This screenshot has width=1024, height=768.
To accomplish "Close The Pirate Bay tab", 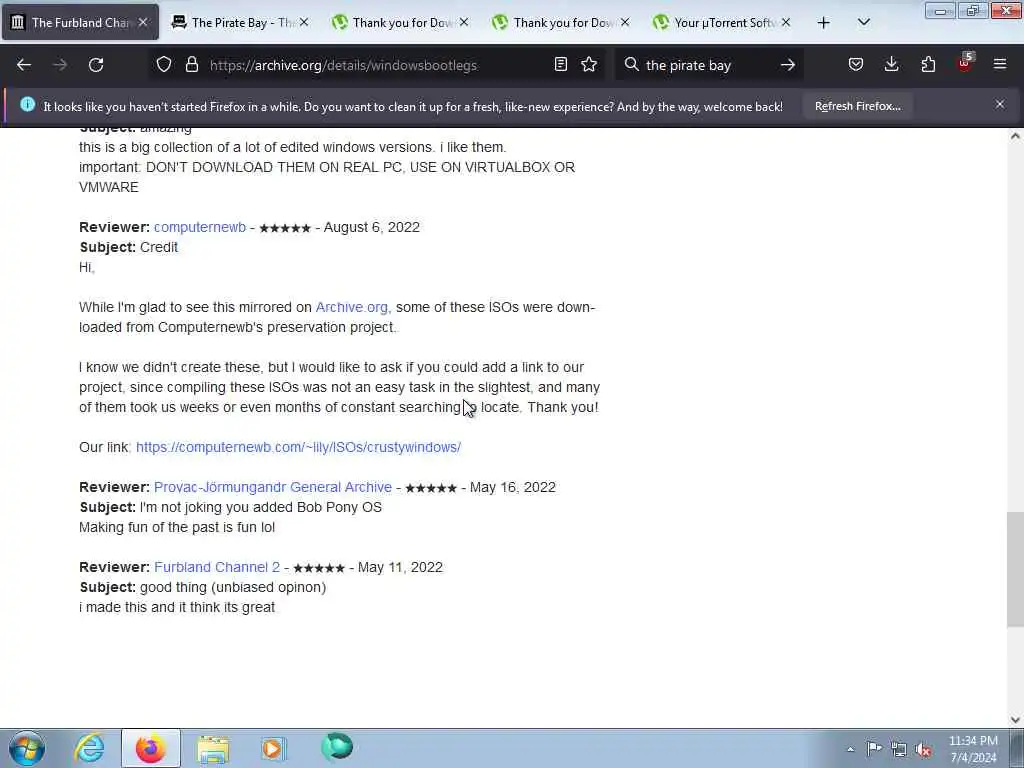I will click(304, 22).
